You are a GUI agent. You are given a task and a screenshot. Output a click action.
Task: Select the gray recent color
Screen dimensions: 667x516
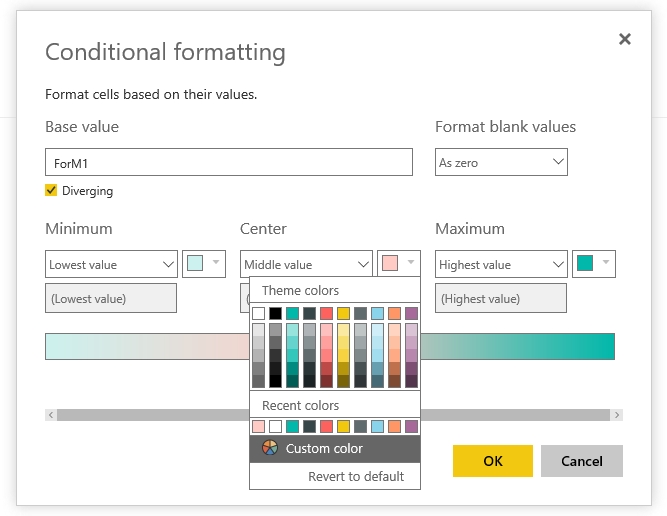click(x=360, y=426)
